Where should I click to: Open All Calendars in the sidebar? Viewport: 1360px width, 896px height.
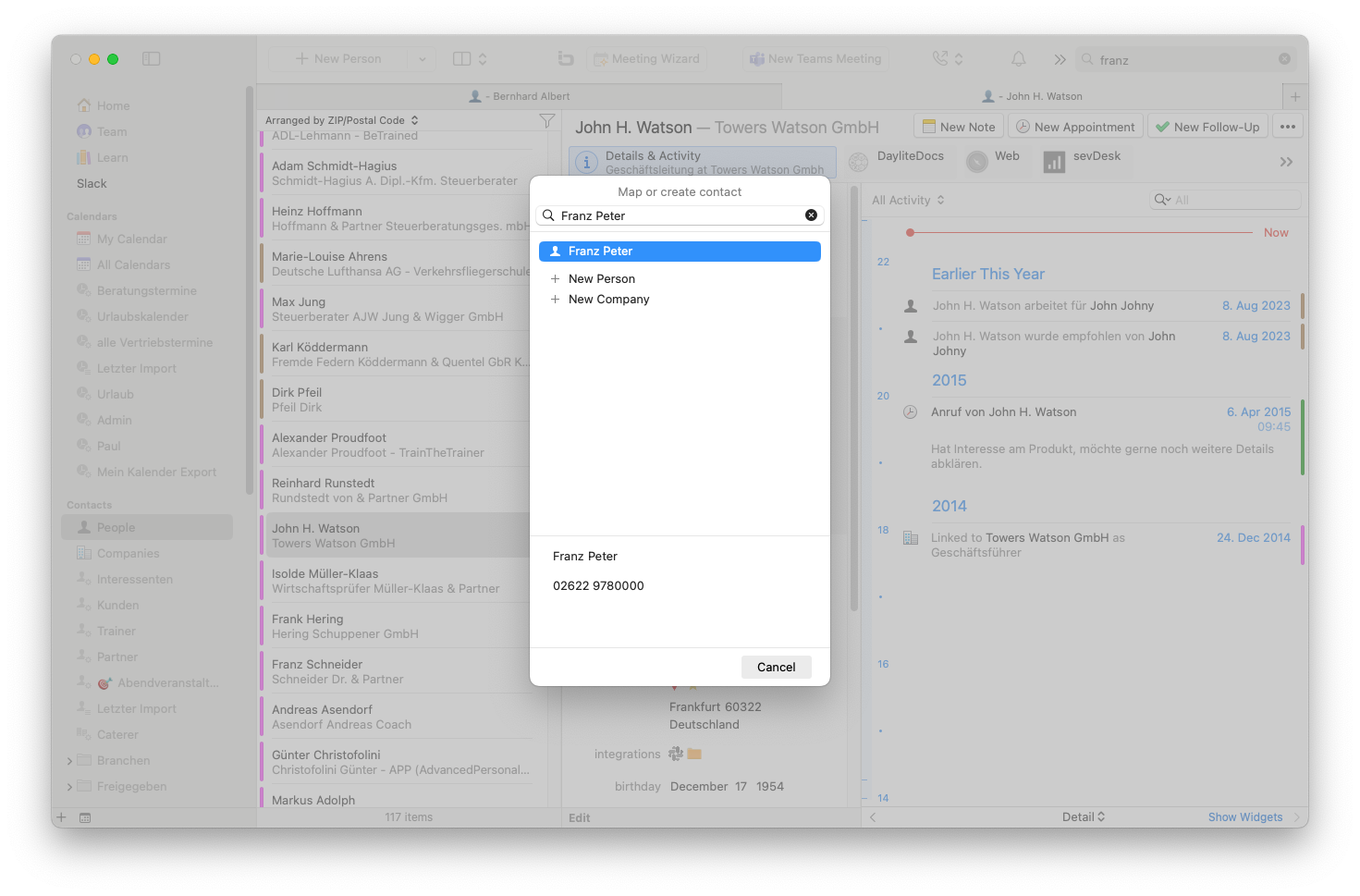123,265
